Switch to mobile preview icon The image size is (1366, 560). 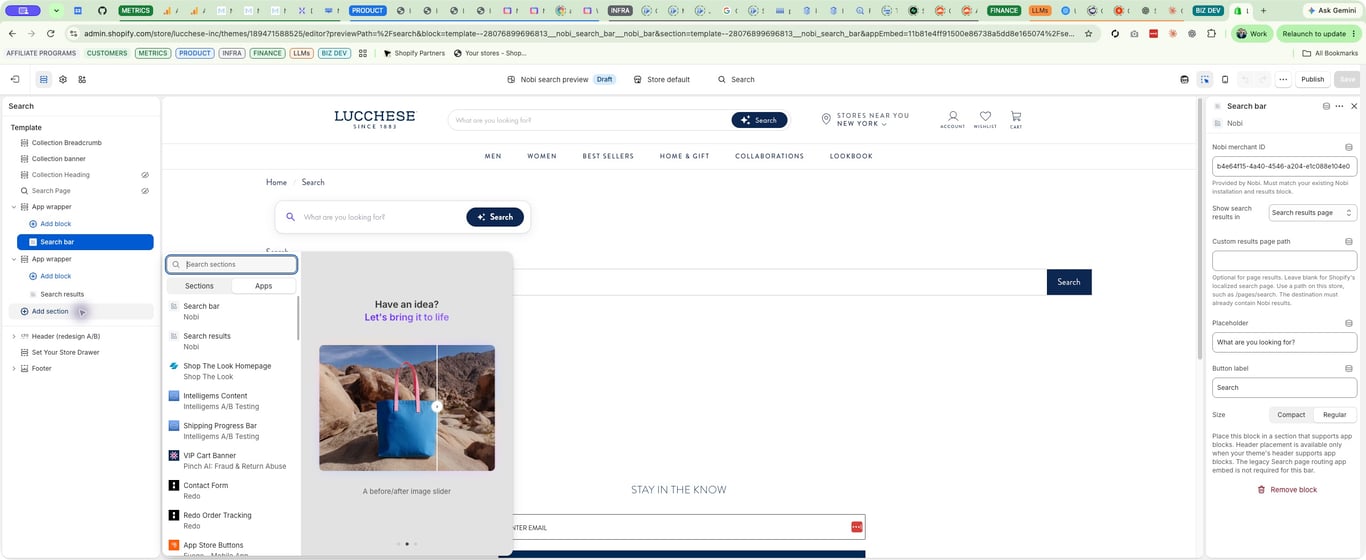pyautogui.click(x=1225, y=79)
